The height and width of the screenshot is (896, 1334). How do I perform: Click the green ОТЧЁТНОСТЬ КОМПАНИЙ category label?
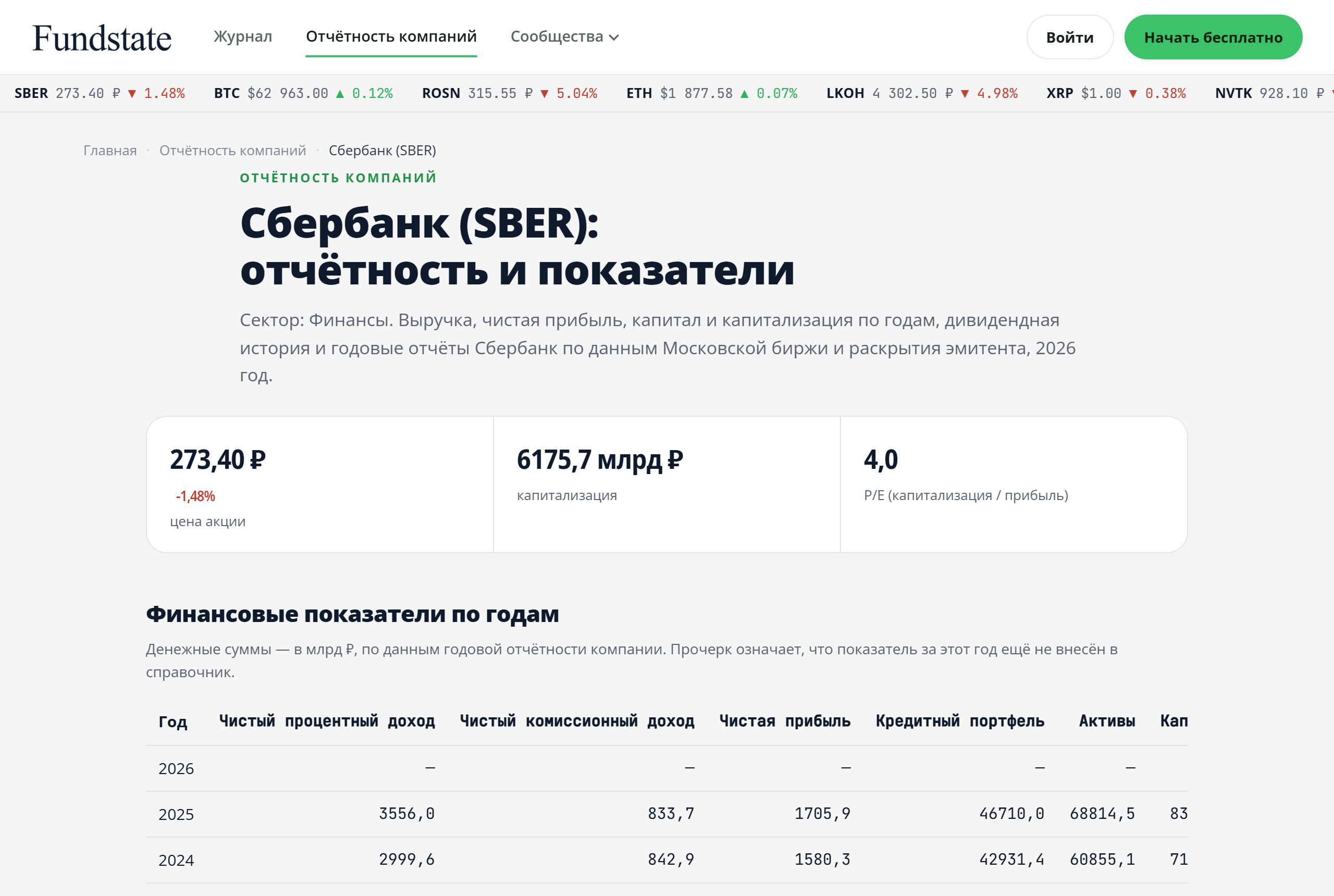(338, 178)
